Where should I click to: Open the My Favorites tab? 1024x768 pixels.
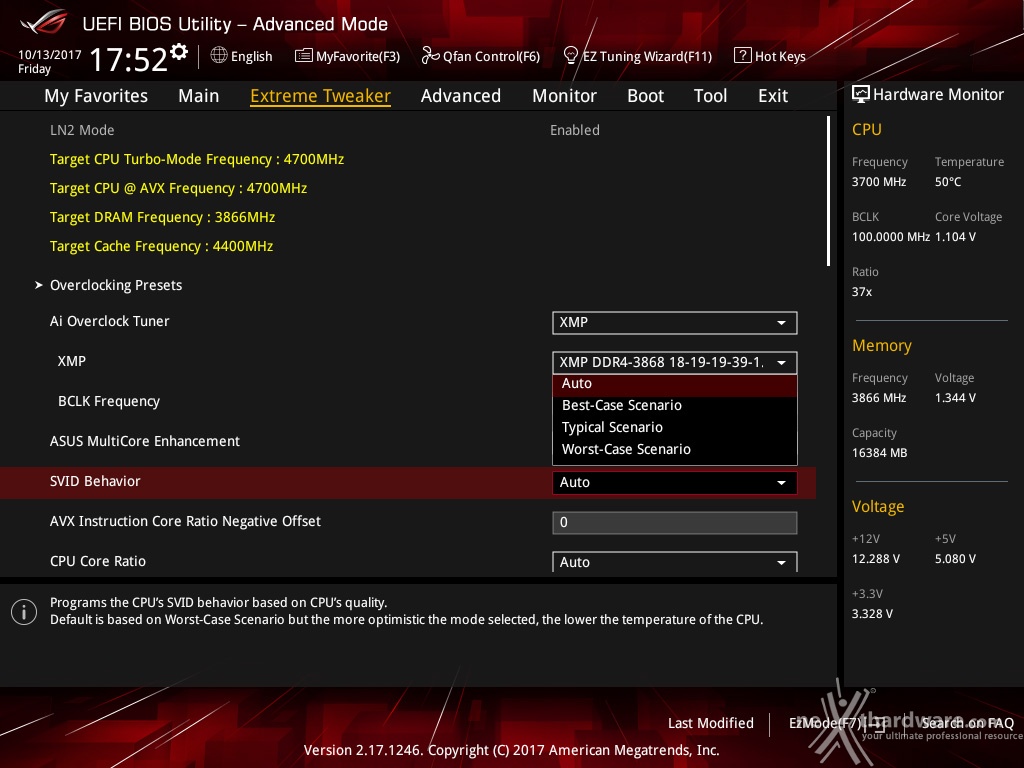coord(96,96)
